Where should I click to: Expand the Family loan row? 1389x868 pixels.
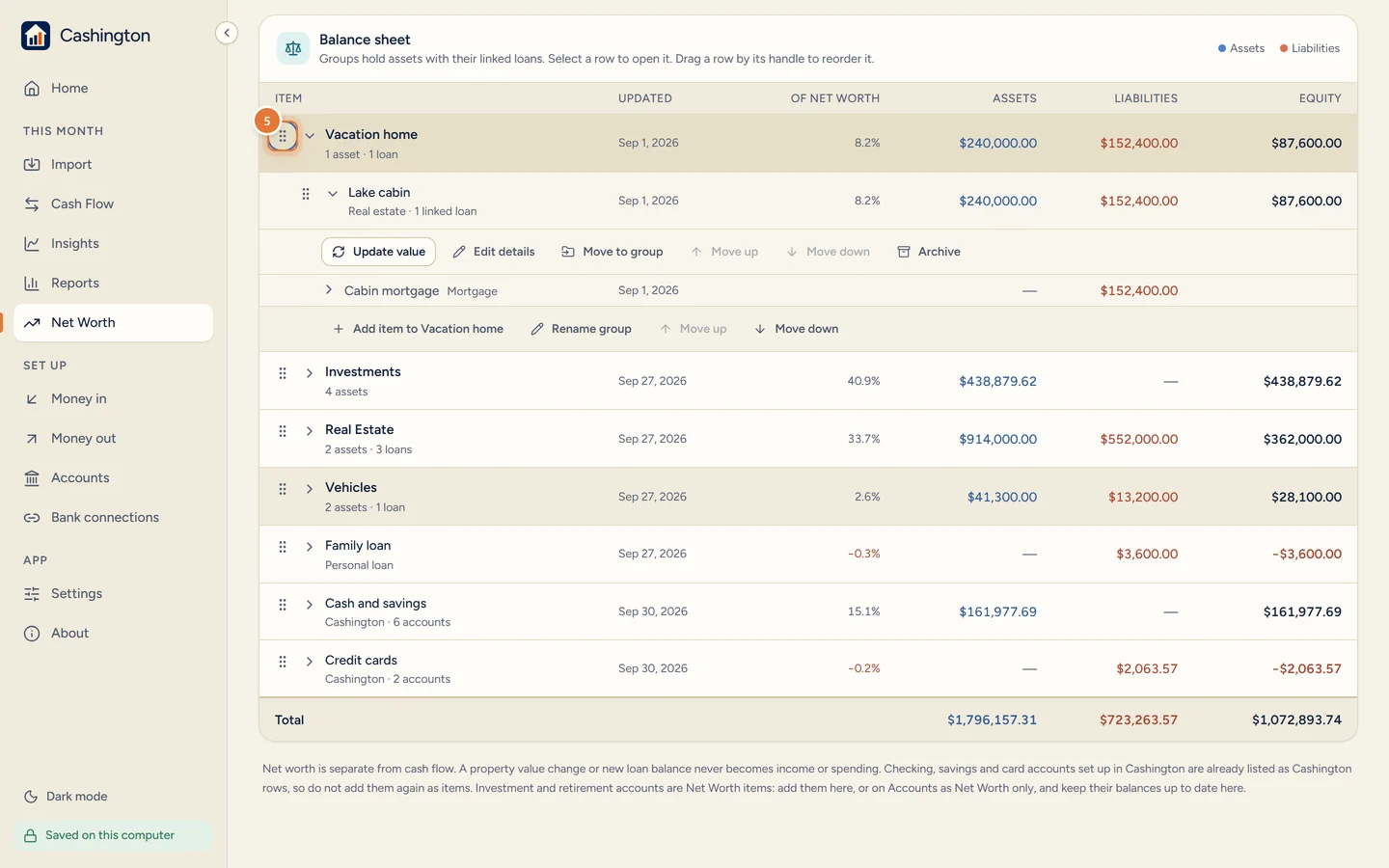pos(310,547)
